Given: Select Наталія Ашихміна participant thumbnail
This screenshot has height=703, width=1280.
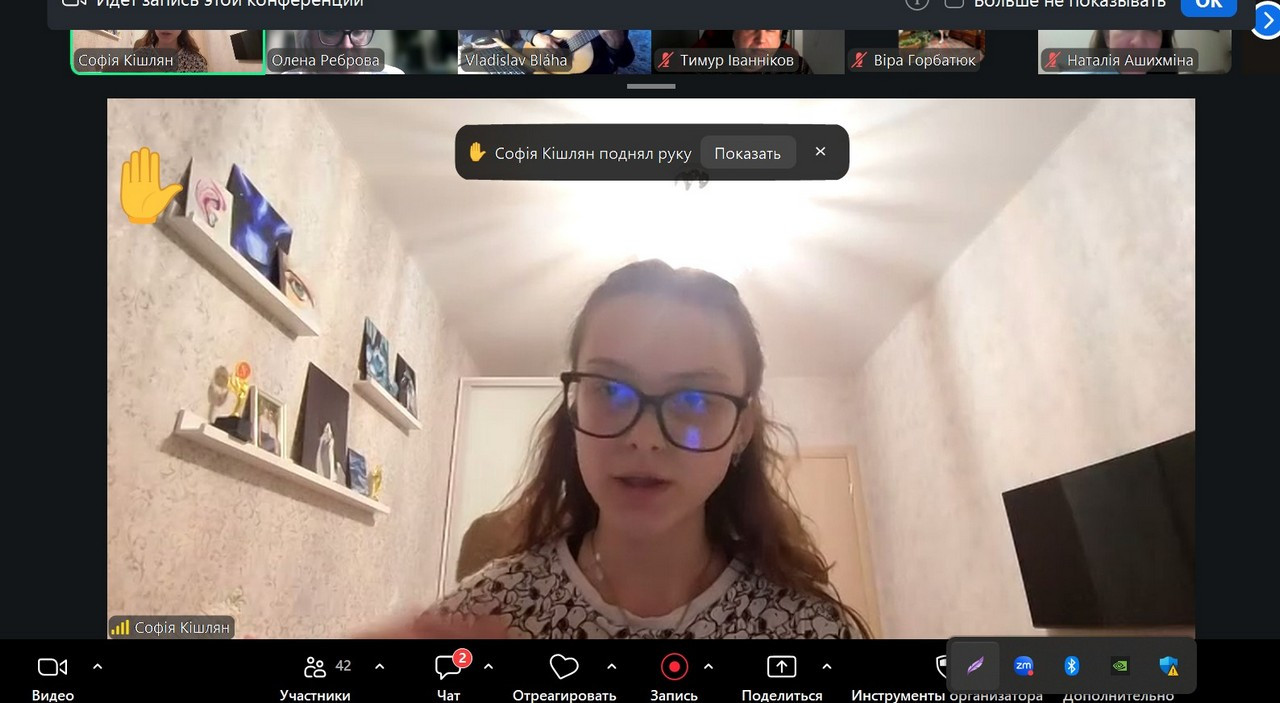Looking at the screenshot, I should point(1133,50).
